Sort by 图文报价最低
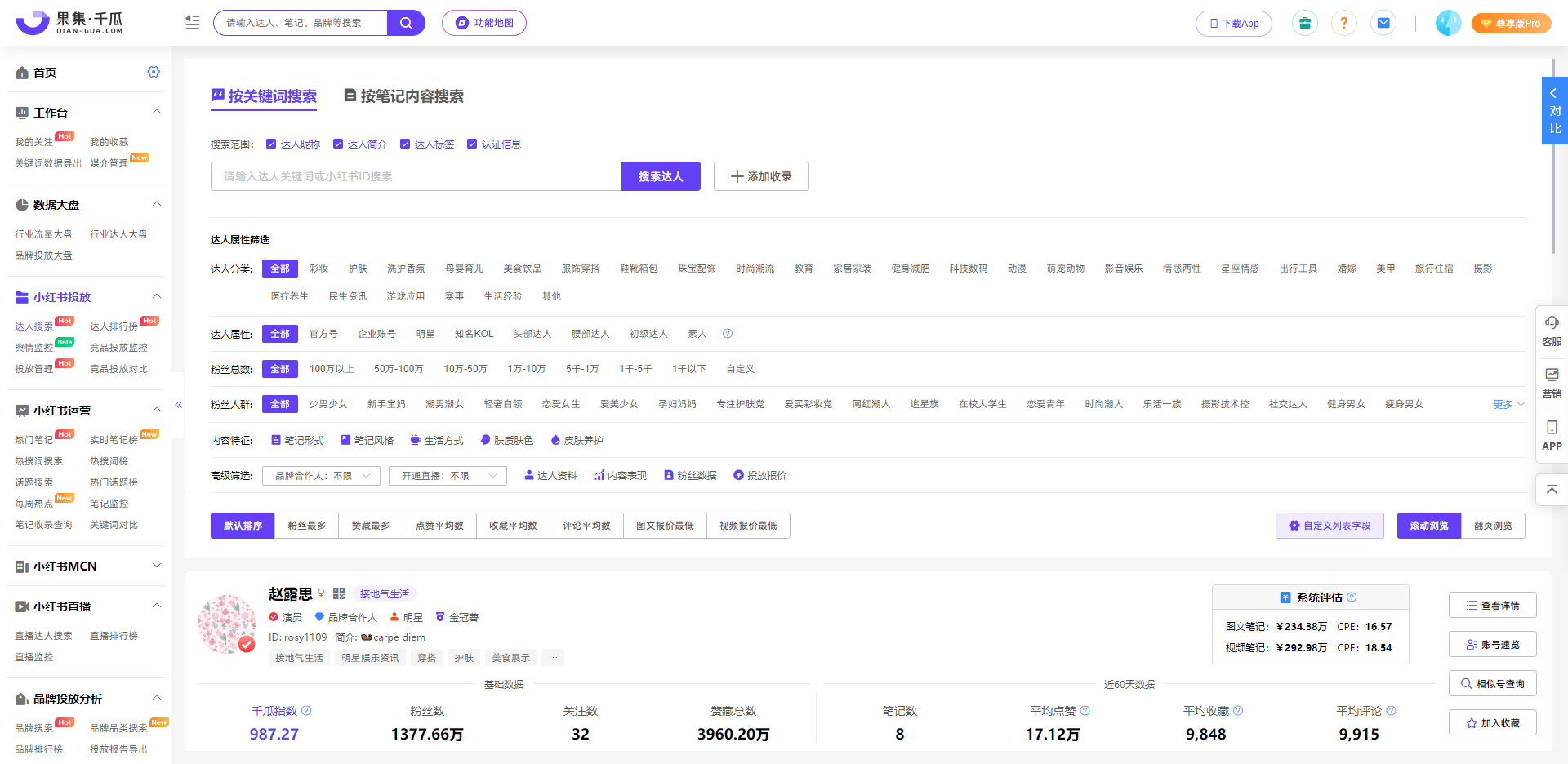 (665, 526)
